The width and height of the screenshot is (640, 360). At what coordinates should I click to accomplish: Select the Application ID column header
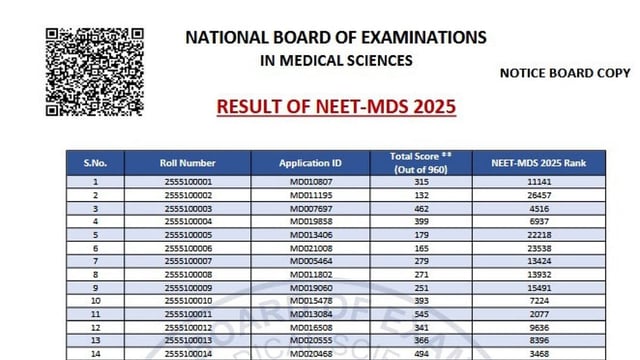coord(310,163)
